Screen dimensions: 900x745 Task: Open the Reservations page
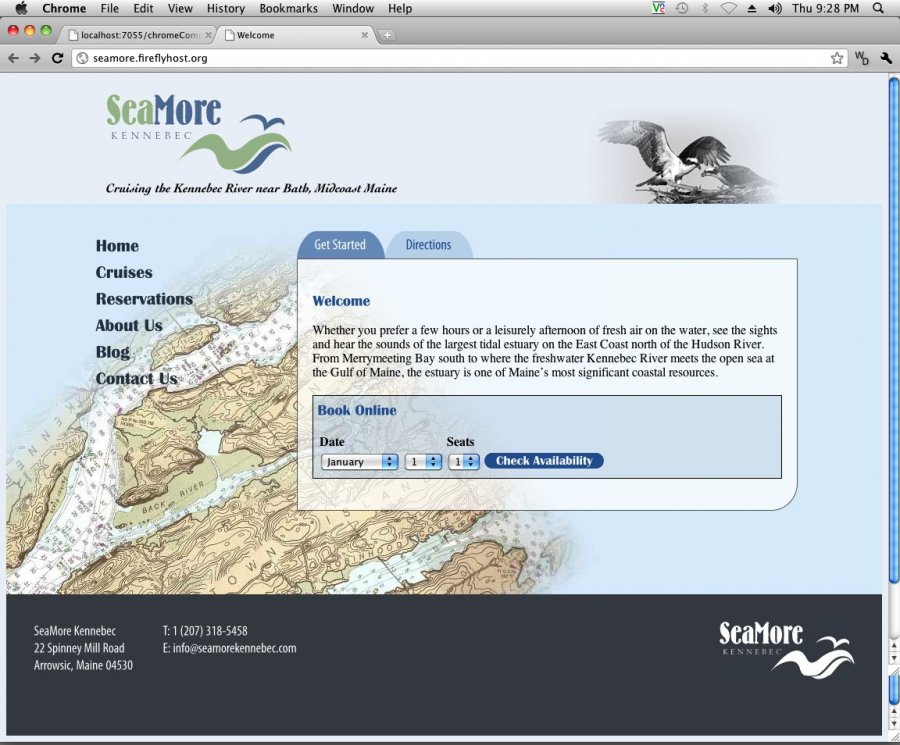144,299
